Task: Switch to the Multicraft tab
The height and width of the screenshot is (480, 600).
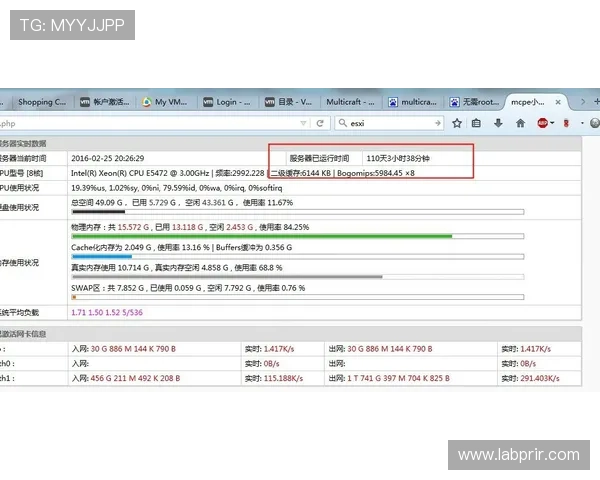Action: (351, 102)
